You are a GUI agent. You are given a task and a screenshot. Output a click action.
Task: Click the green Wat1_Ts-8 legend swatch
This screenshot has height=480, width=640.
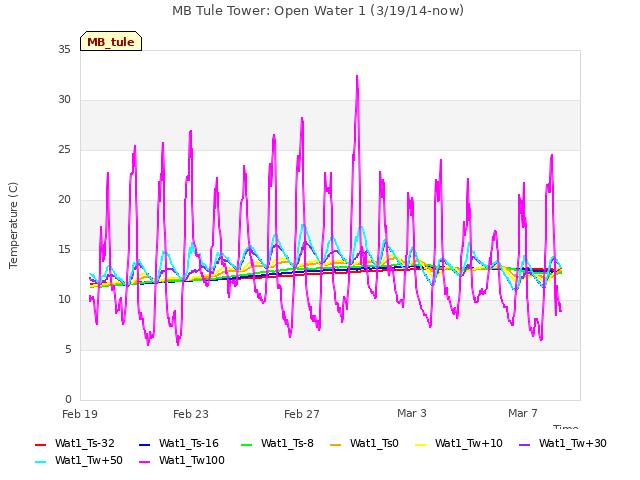tap(247, 444)
